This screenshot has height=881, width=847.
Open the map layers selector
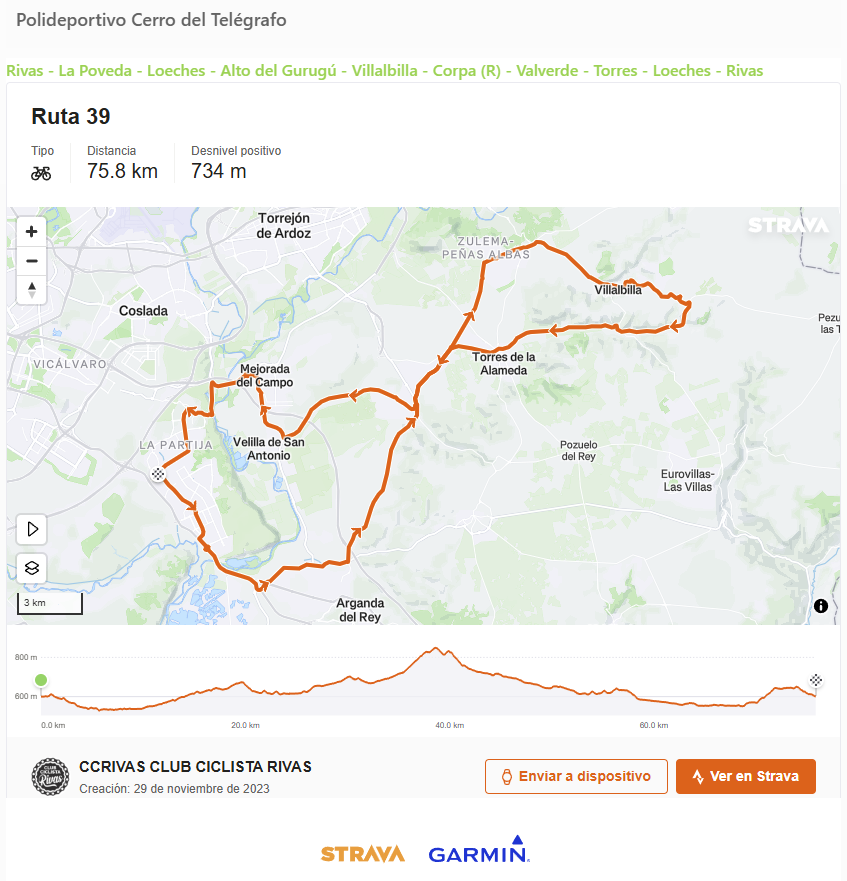click(32, 568)
